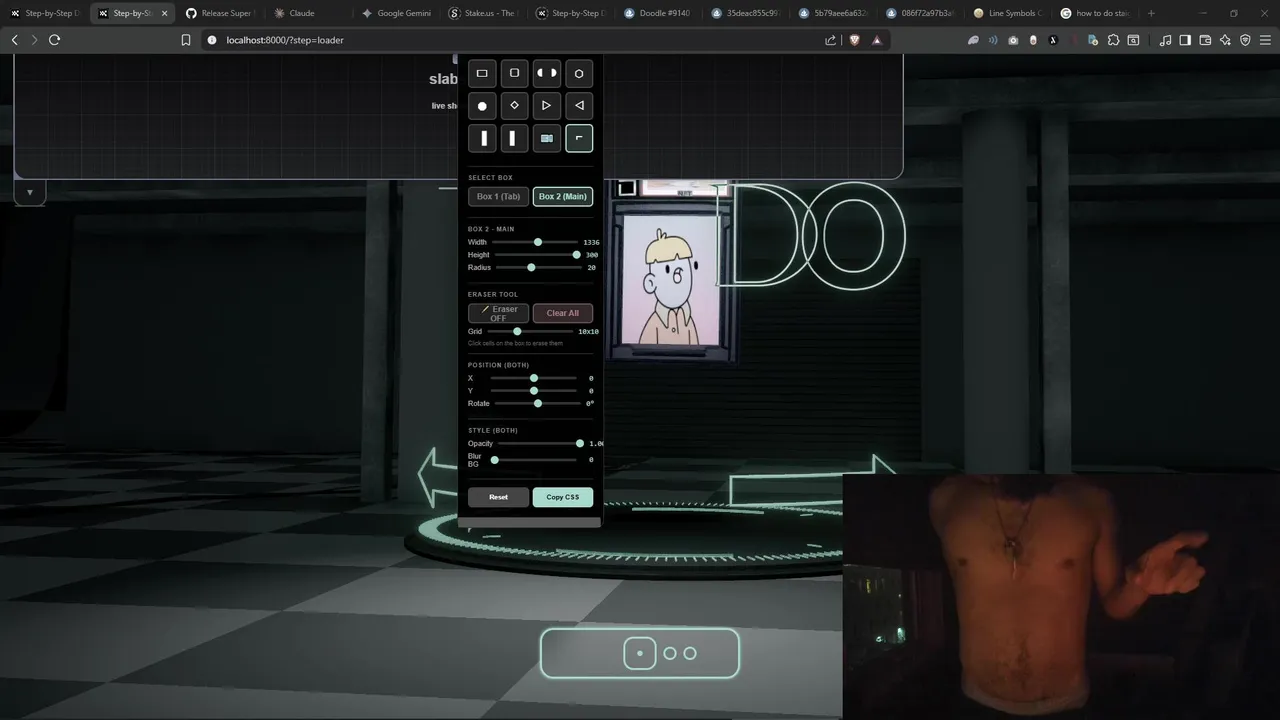The image size is (1280, 720).
Task: Adjust the Grid size slider
Action: point(530,331)
